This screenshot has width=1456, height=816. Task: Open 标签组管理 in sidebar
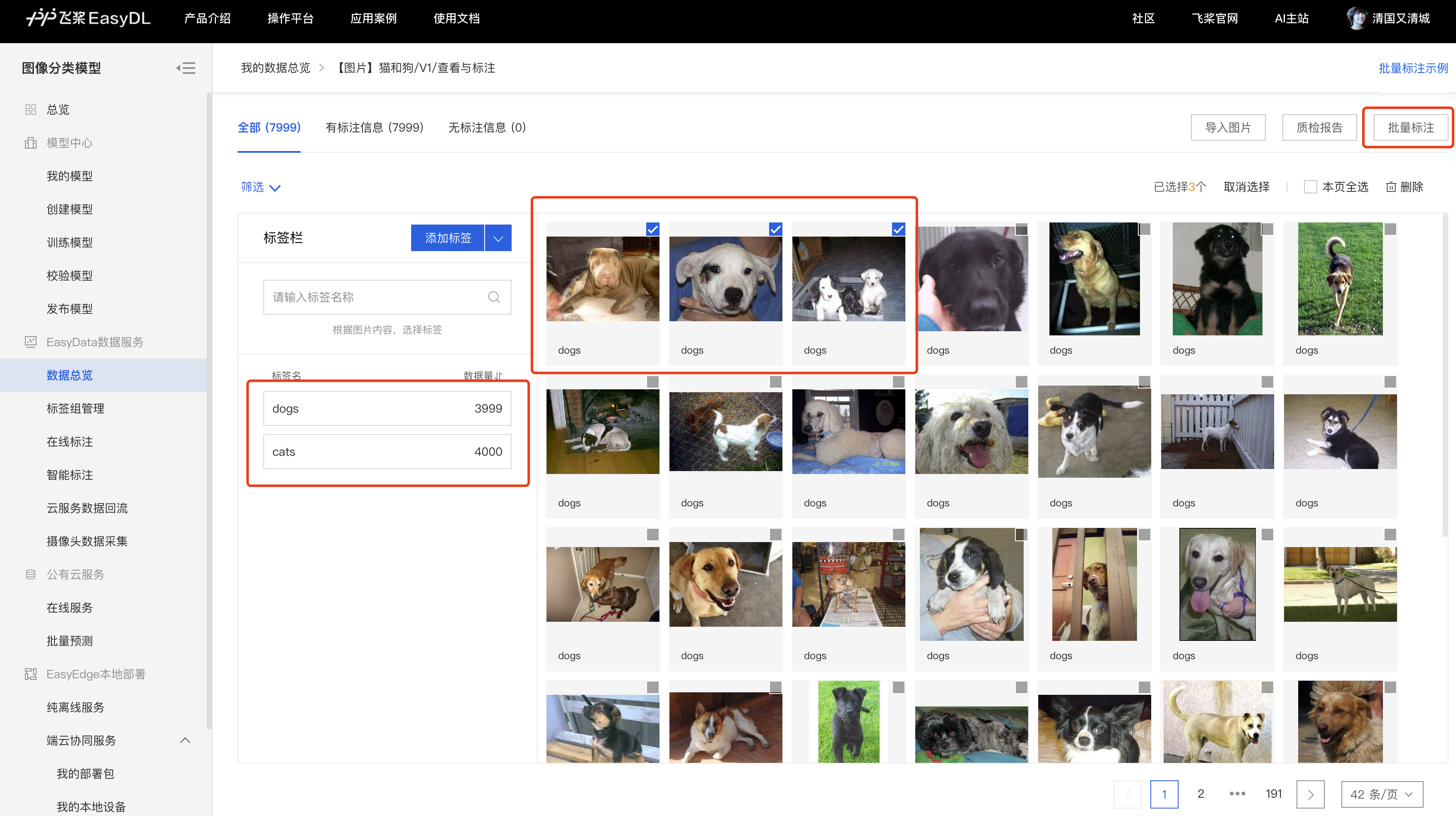(75, 408)
